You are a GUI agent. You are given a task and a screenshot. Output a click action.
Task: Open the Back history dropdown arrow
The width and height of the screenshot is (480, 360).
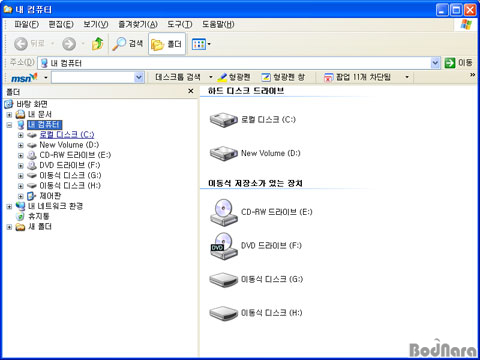pos(52,44)
